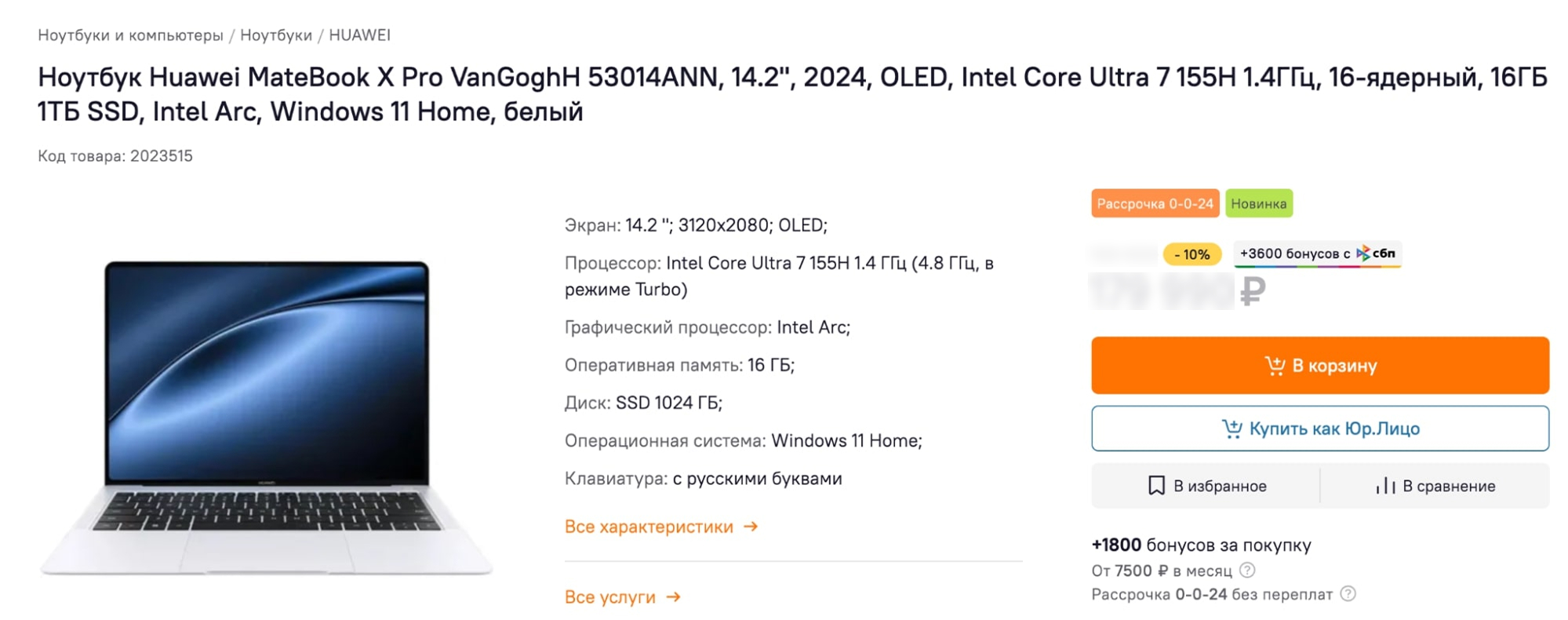Viewport: 1568px width, 620px height.
Task: Click the bar chart icon for В сравнение
Action: tap(1385, 486)
